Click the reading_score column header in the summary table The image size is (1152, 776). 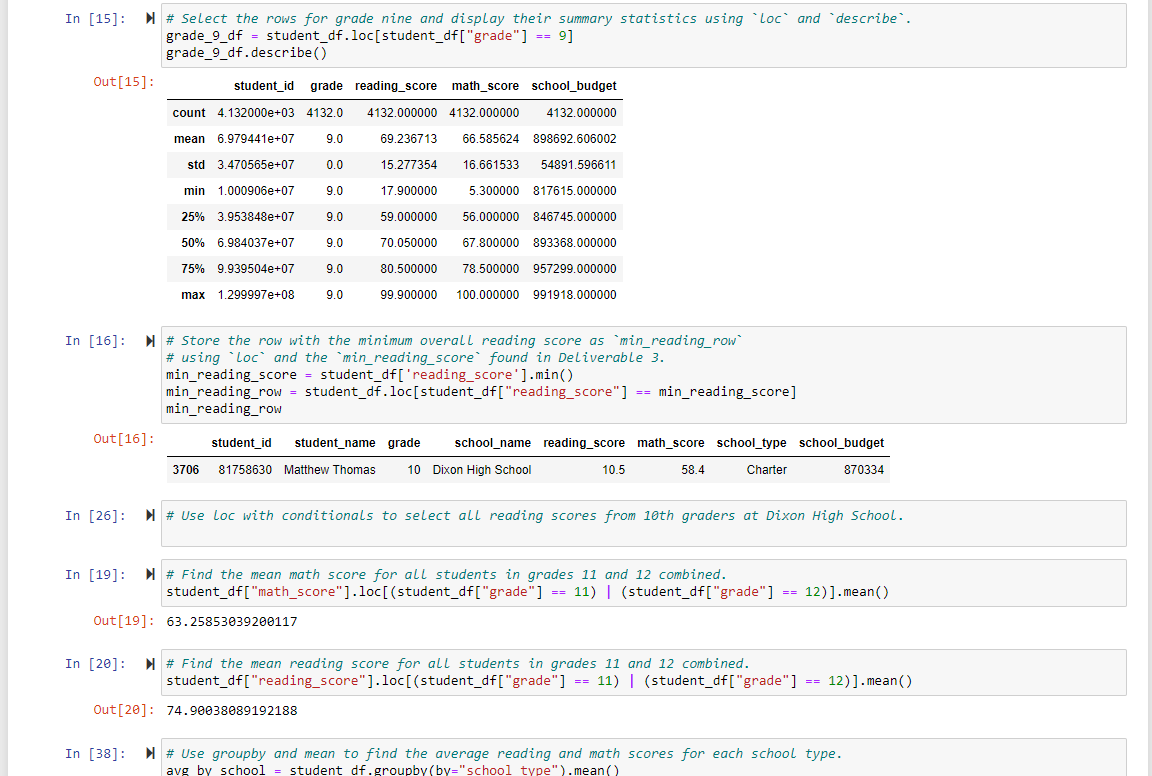click(396, 86)
